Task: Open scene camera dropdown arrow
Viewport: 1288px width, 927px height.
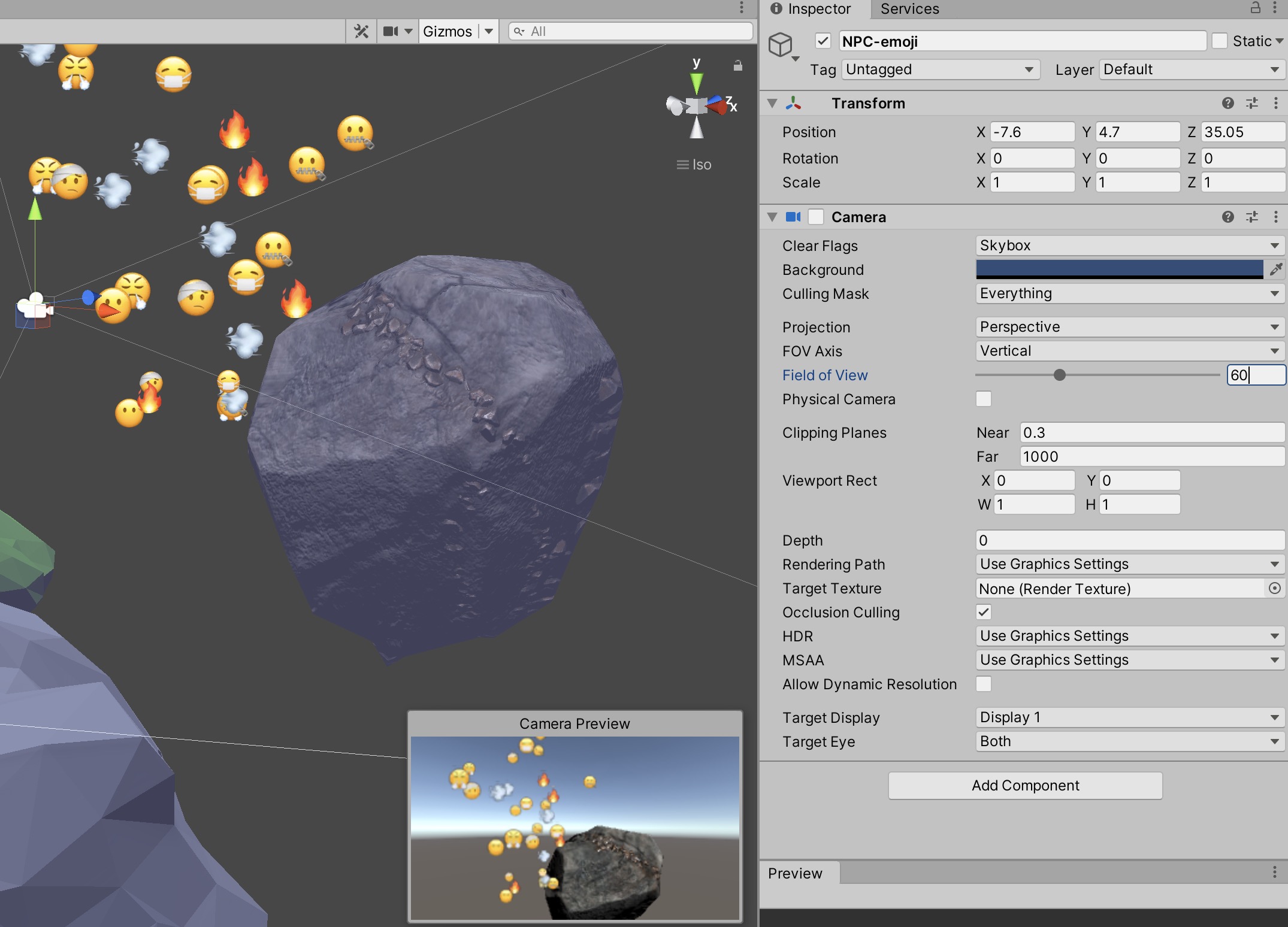Action: tap(409, 31)
